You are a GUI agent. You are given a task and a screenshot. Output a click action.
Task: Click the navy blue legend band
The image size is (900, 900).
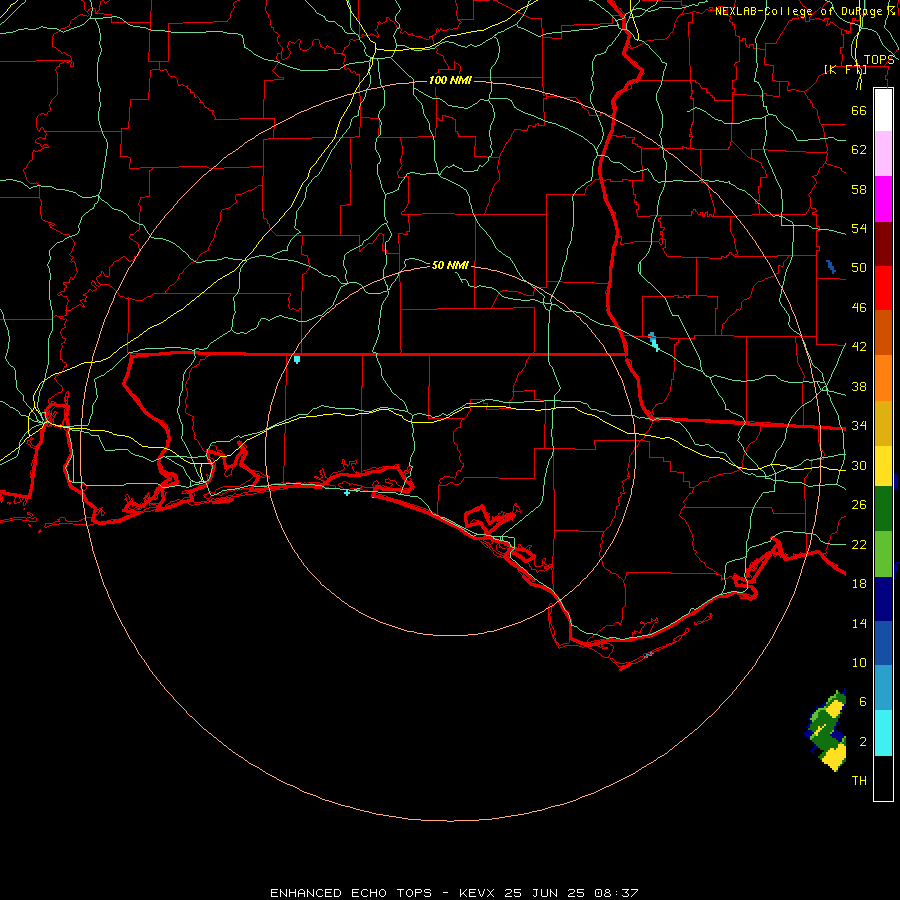(883, 599)
